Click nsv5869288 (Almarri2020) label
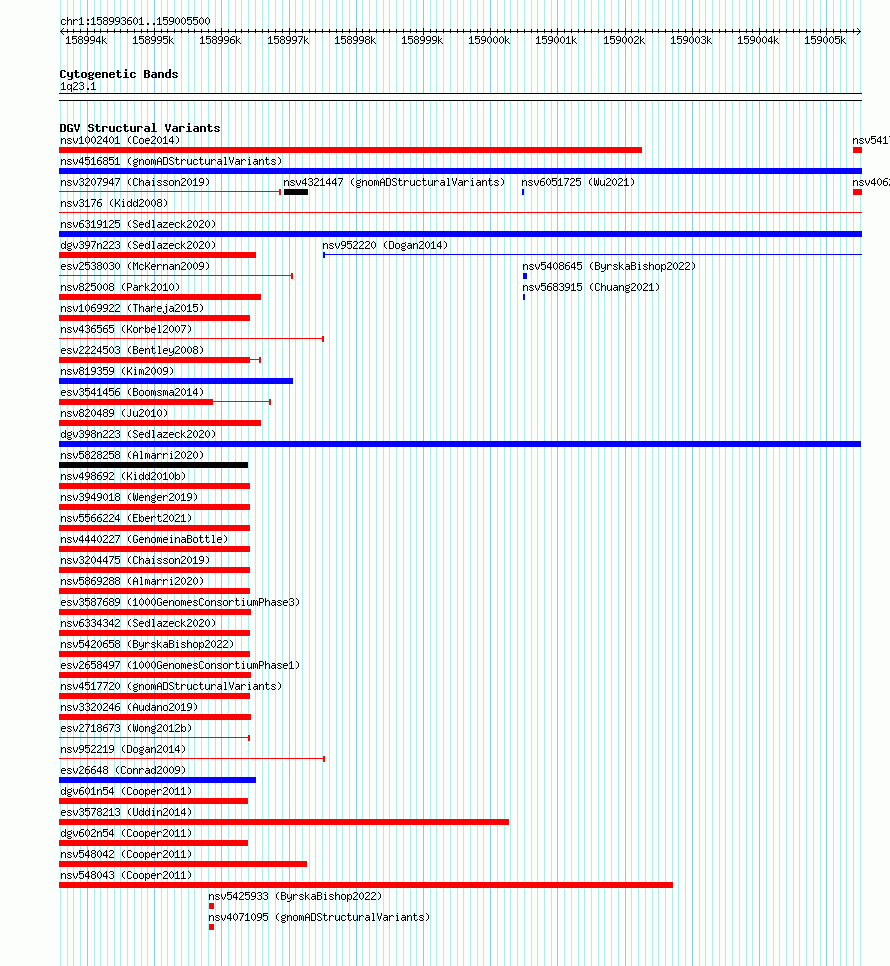This screenshot has width=890, height=966. coord(132,581)
